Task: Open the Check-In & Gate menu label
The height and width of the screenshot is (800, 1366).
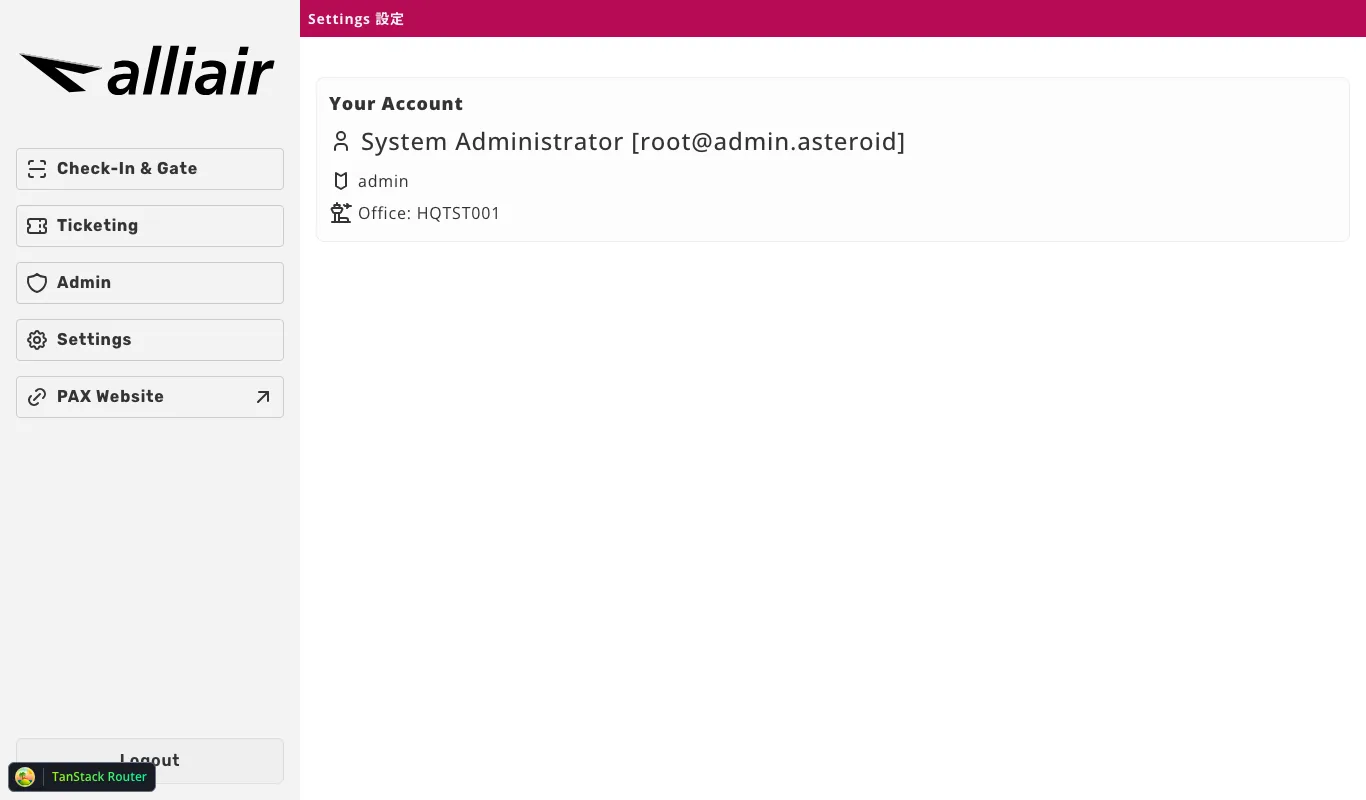Action: click(127, 169)
